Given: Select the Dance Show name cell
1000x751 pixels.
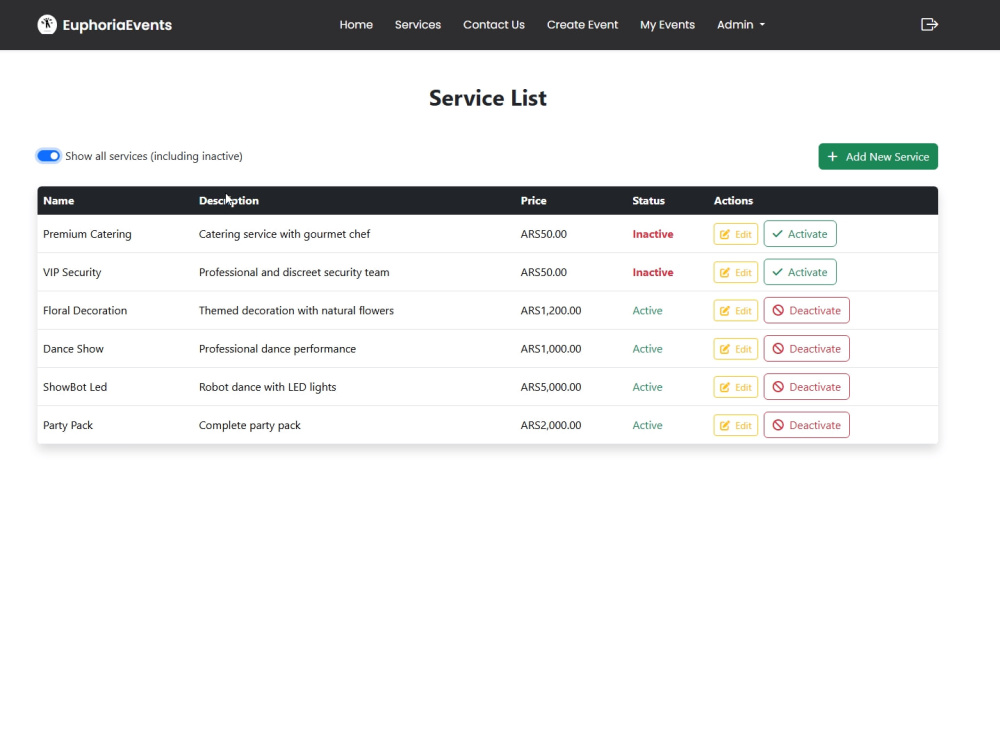Looking at the screenshot, I should click(x=73, y=349).
